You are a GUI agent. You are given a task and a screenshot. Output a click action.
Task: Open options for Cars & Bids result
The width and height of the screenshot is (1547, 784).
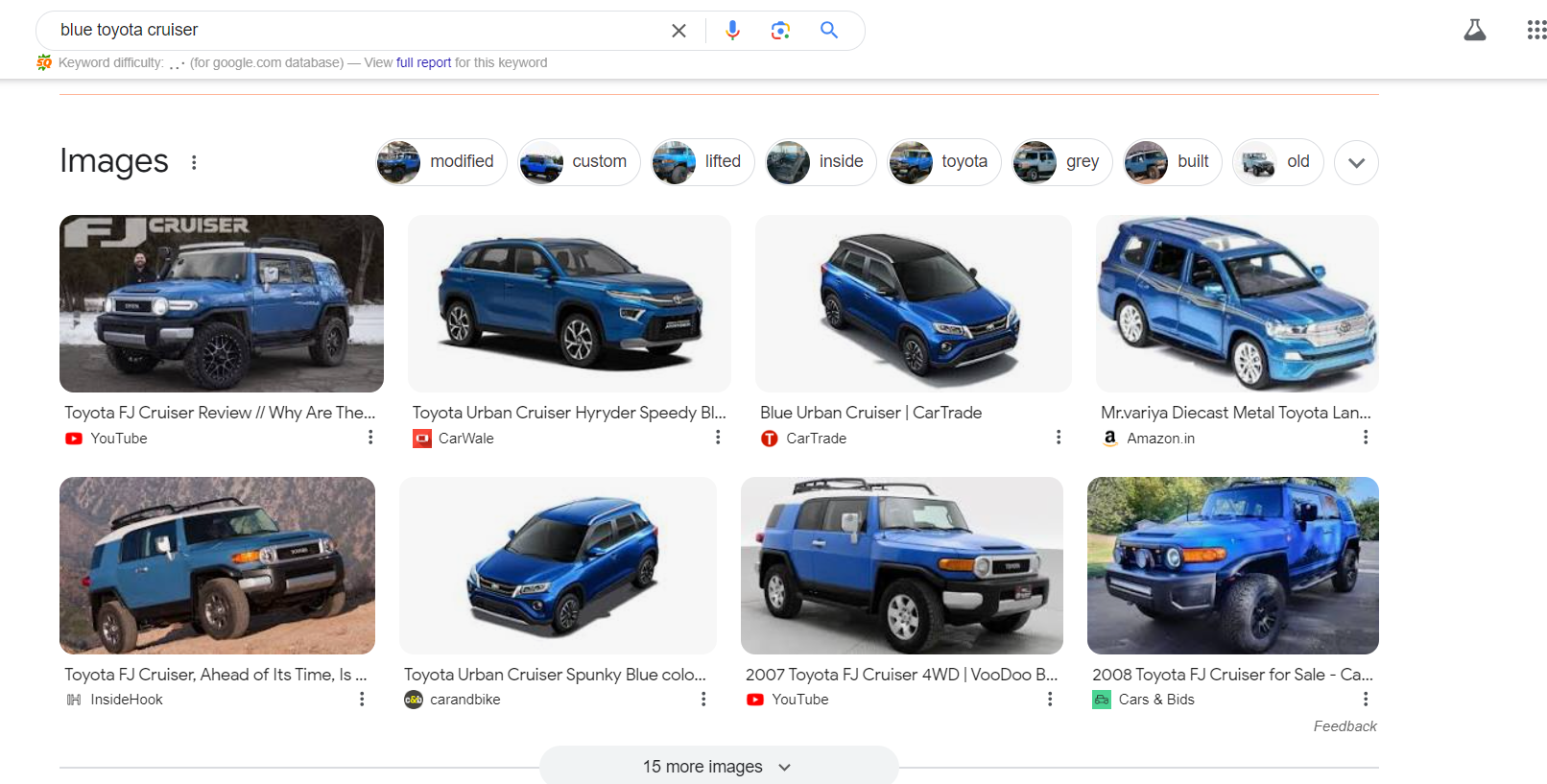tap(1366, 700)
